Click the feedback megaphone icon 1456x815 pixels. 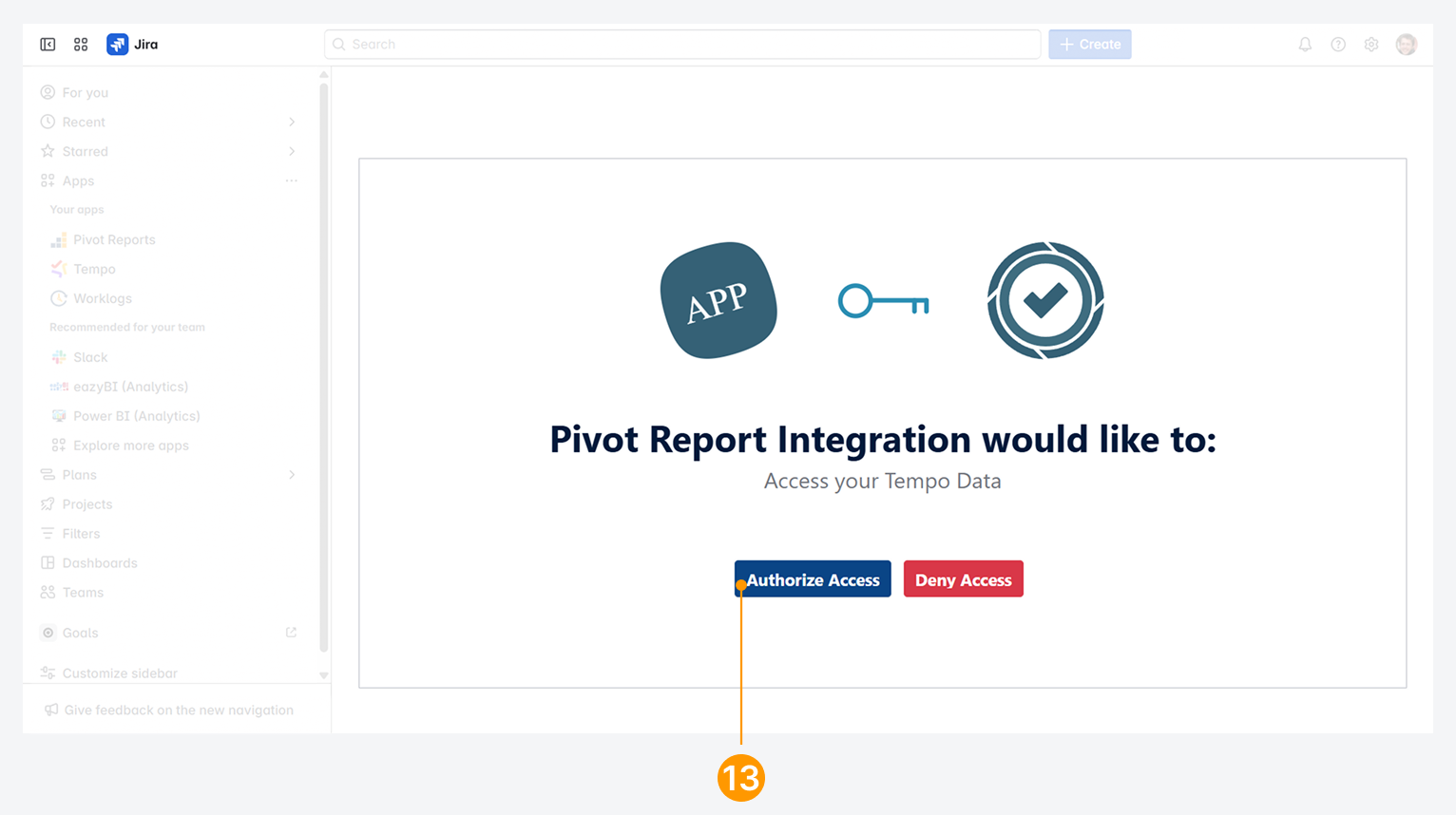pyautogui.click(x=51, y=711)
